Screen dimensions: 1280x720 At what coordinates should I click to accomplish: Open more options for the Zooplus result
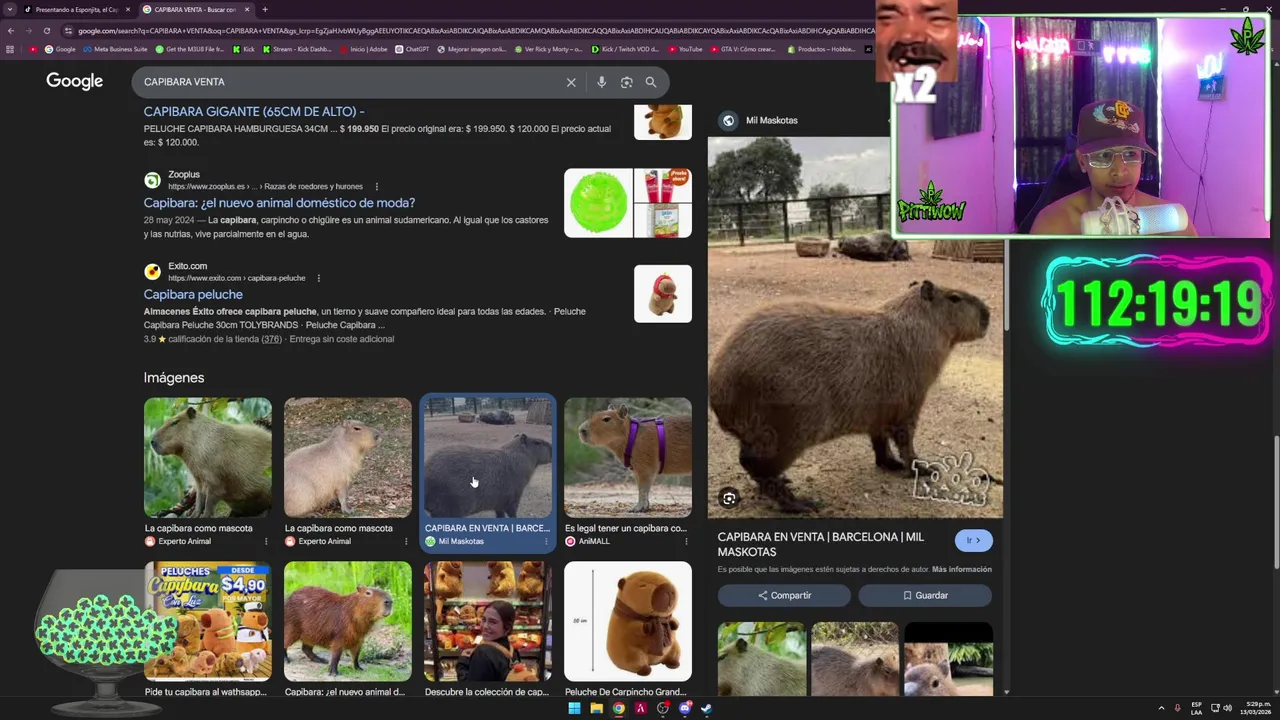point(377,187)
